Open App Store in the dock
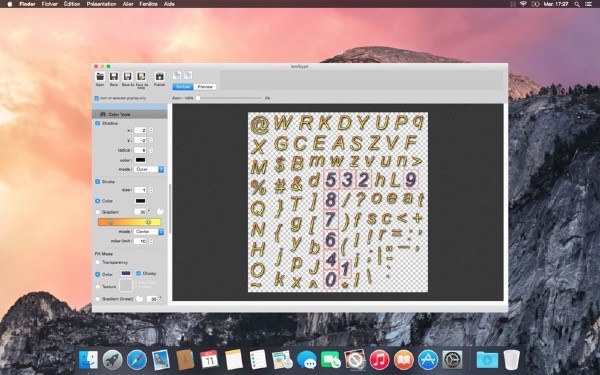 pyautogui.click(x=428, y=360)
